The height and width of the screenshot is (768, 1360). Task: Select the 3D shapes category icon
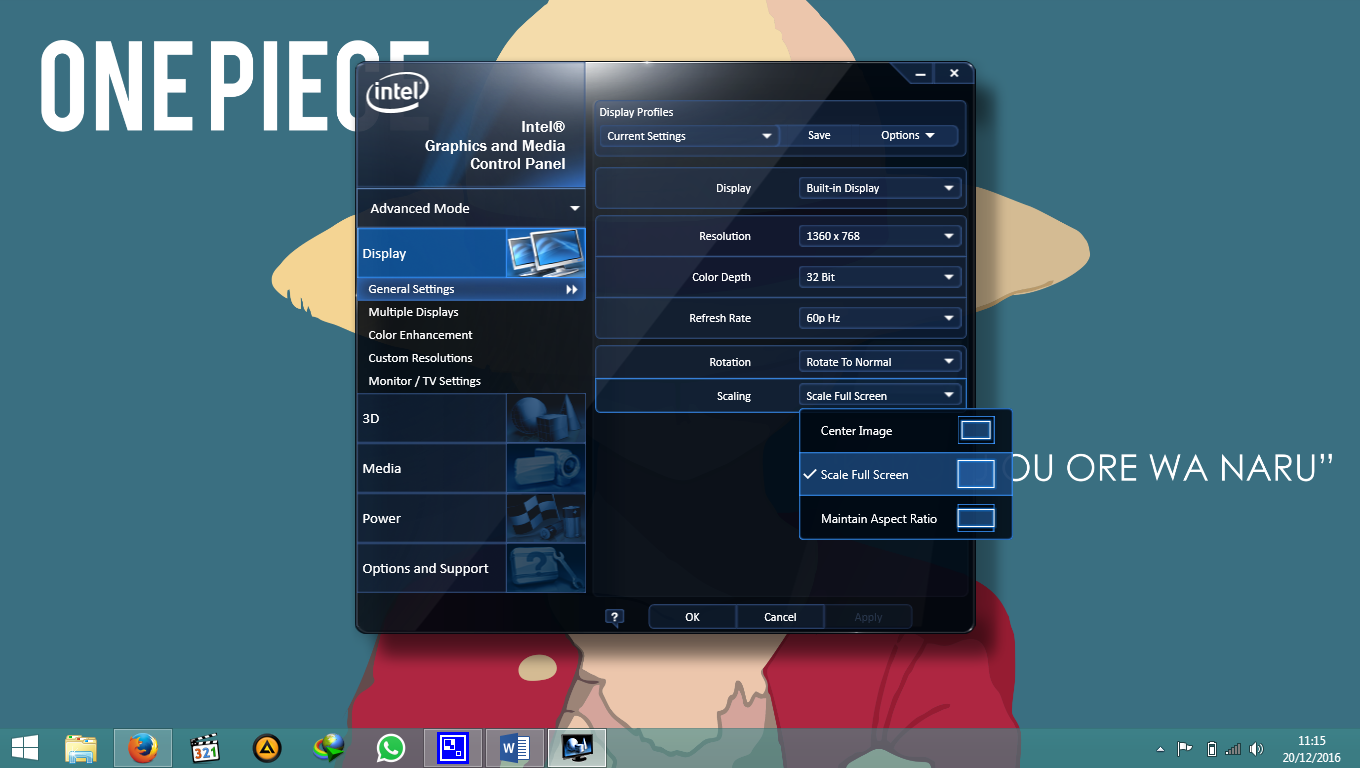(545, 418)
